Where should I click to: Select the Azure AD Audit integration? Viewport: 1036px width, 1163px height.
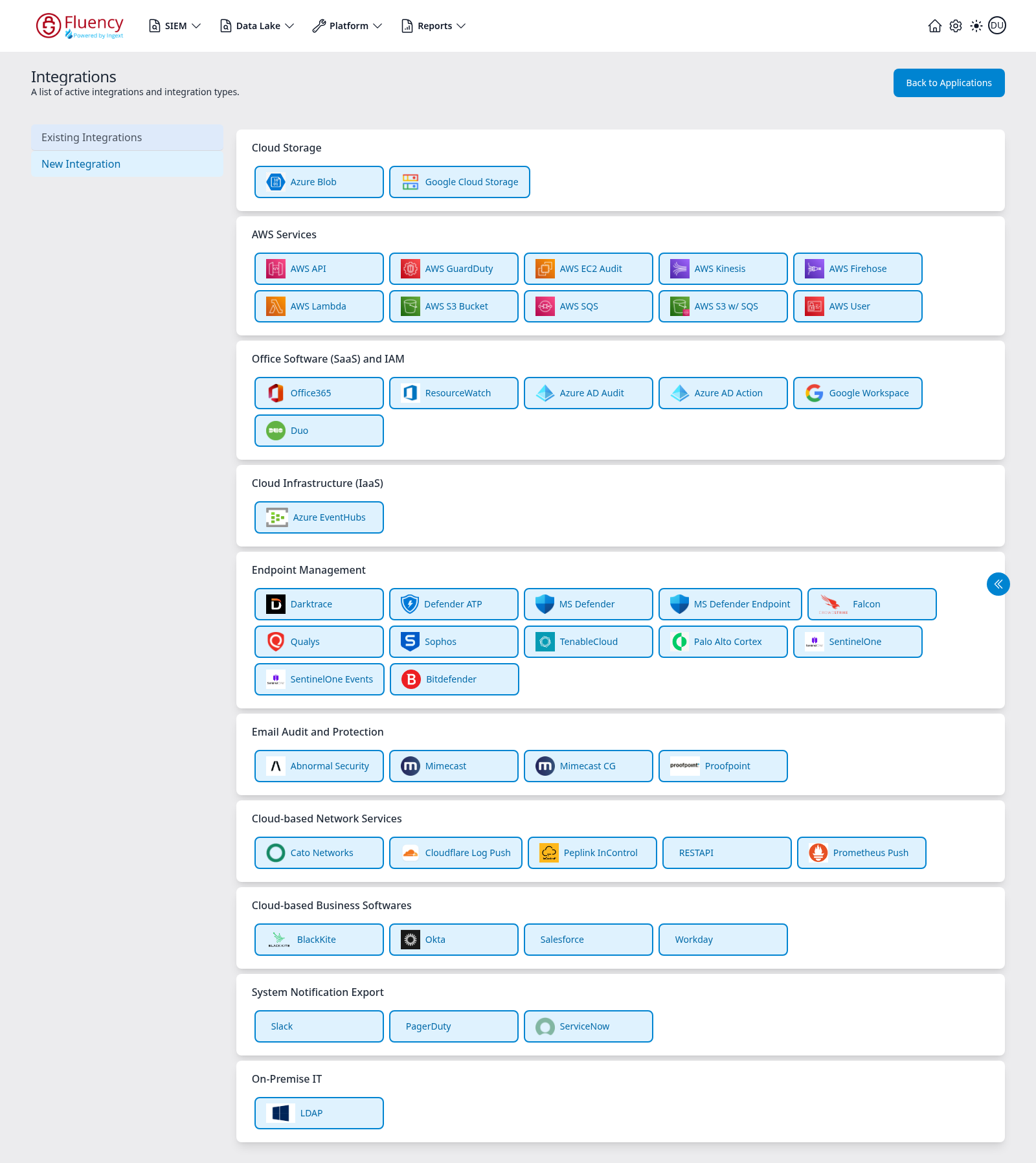tap(588, 393)
